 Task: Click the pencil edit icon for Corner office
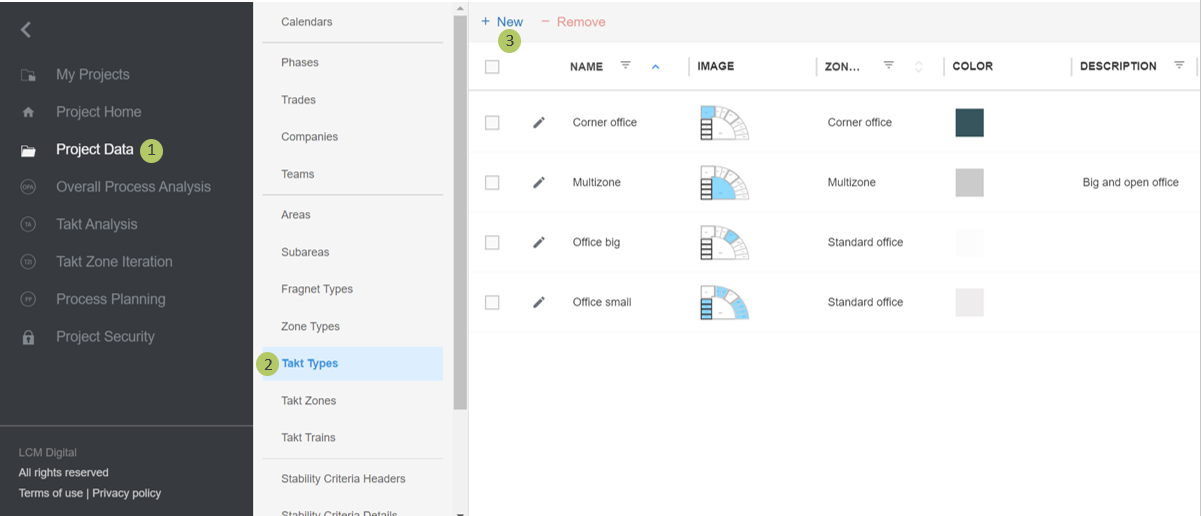[x=539, y=122]
